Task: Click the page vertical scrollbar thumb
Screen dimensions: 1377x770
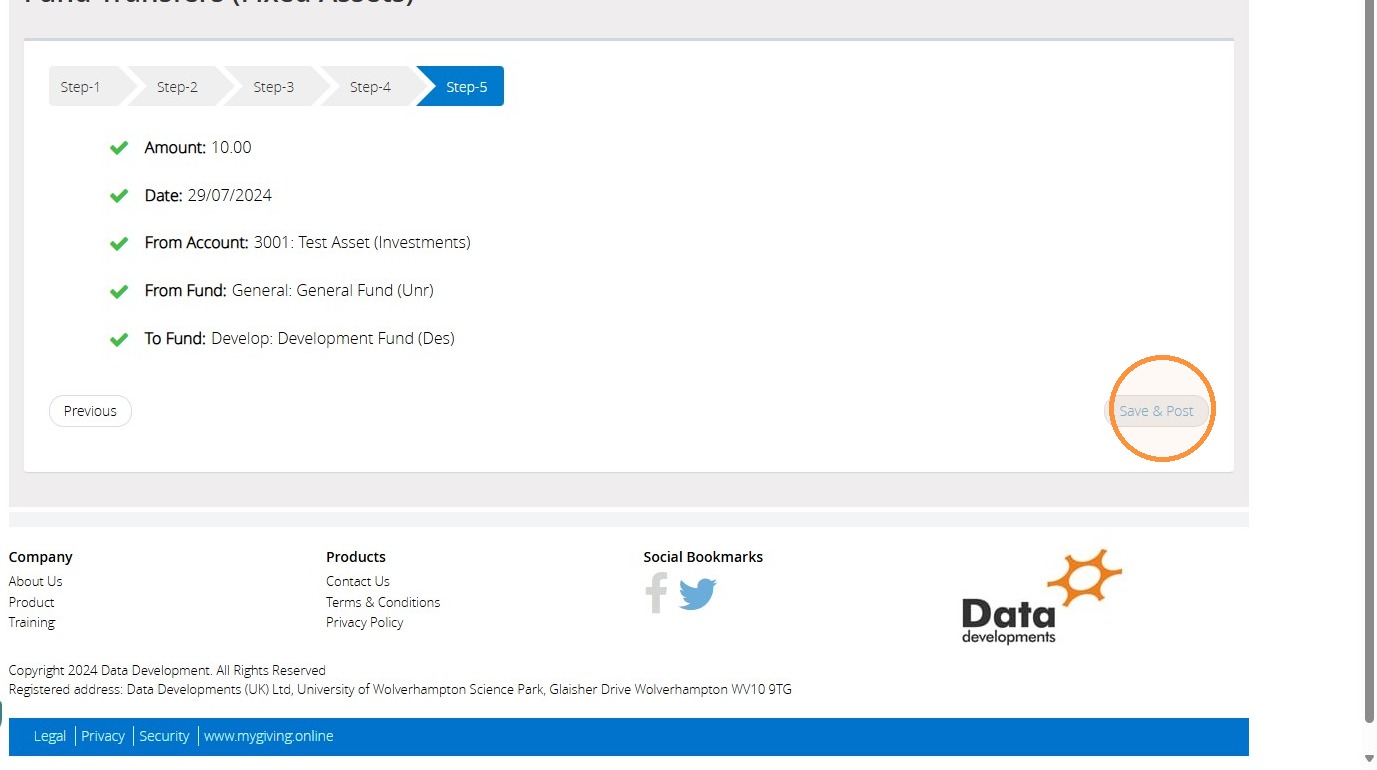Action: (x=1369, y=360)
